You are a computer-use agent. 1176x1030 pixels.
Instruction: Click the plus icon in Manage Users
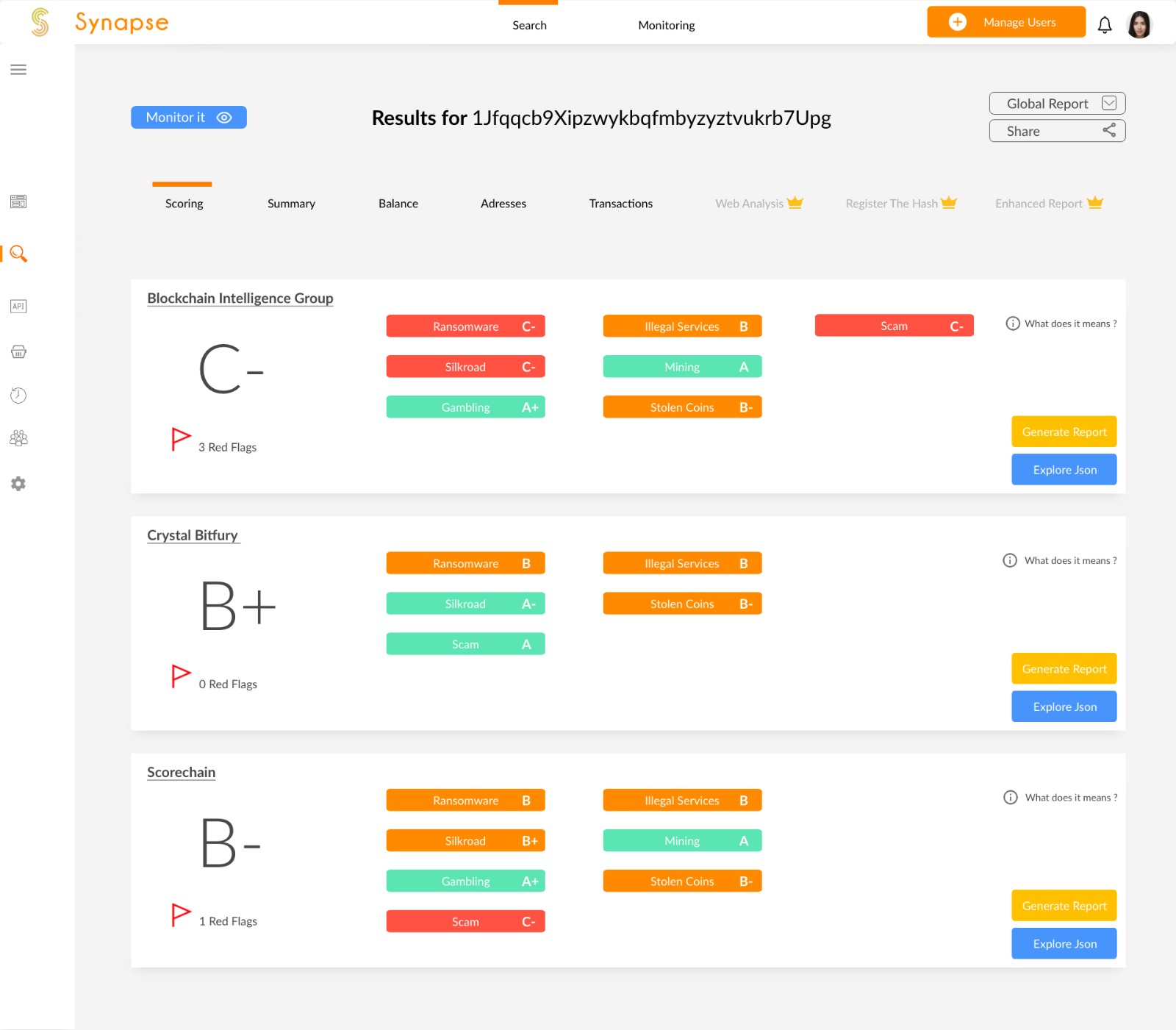(958, 22)
